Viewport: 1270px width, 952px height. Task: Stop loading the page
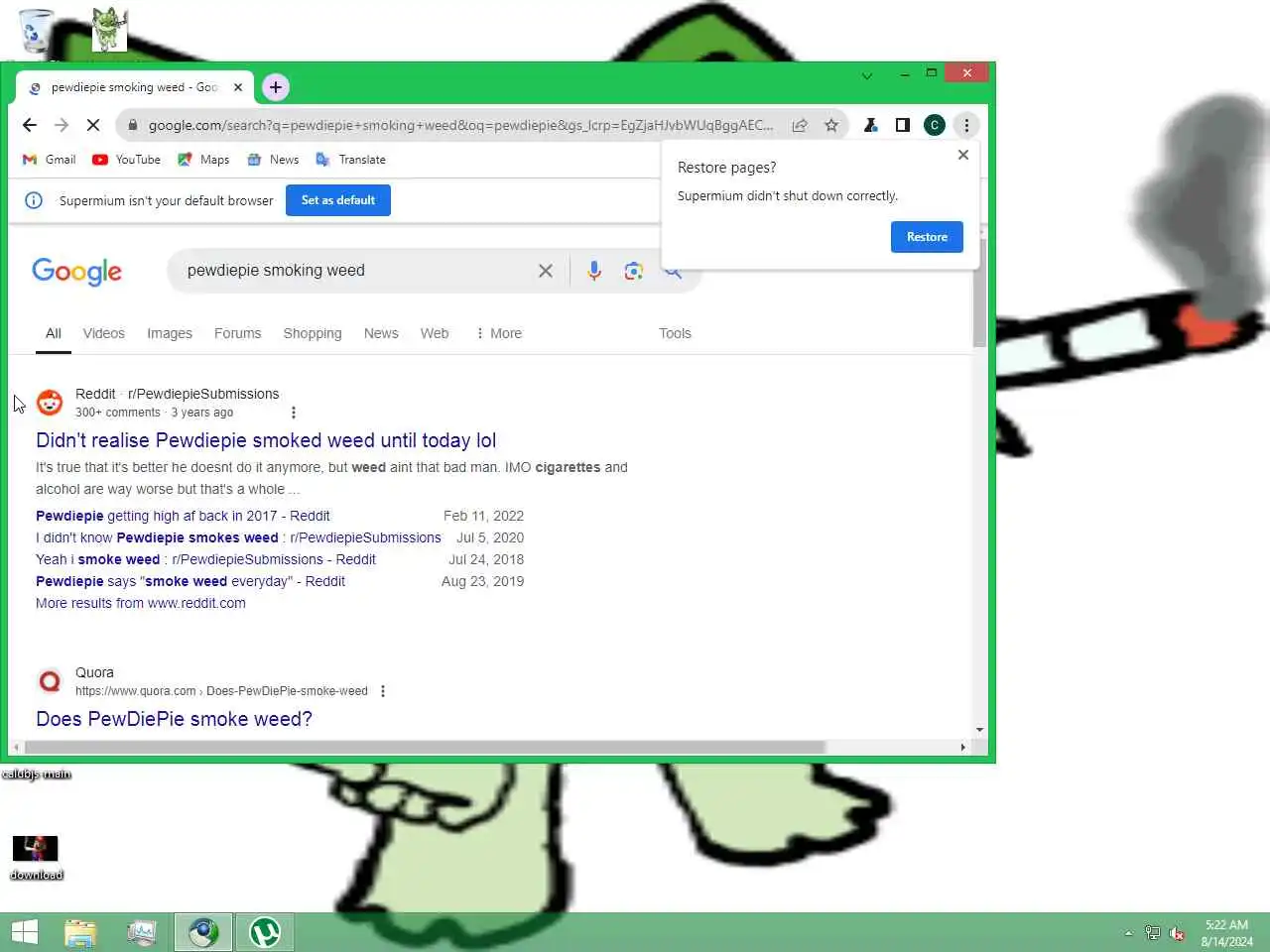(93, 125)
